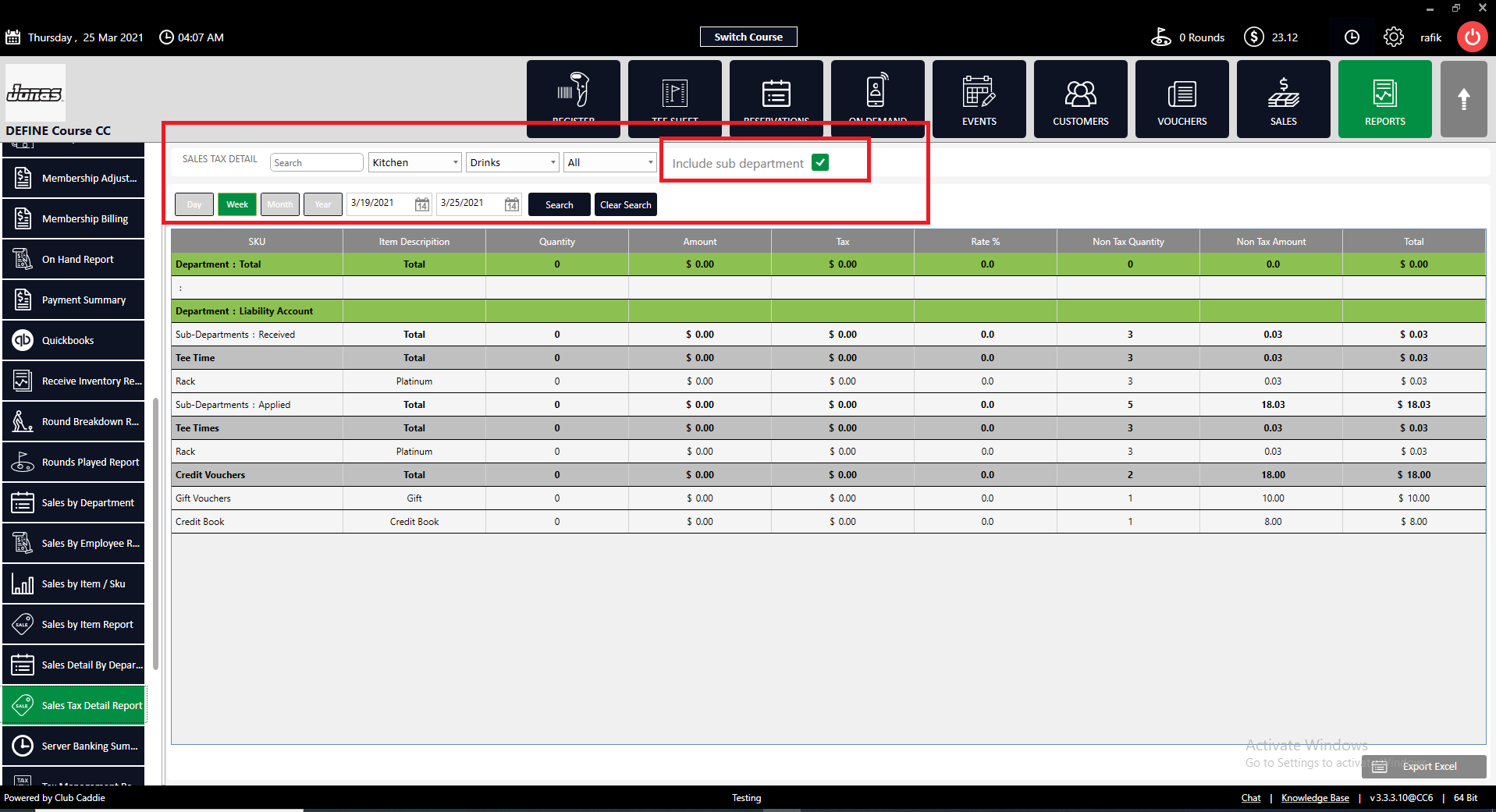Select the Year range toggle

(x=323, y=204)
